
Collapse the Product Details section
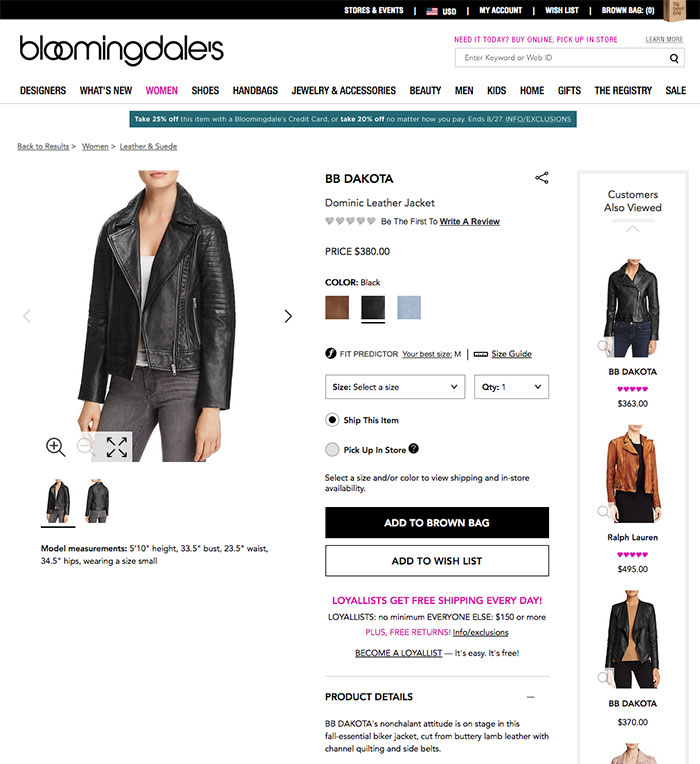pos(530,697)
